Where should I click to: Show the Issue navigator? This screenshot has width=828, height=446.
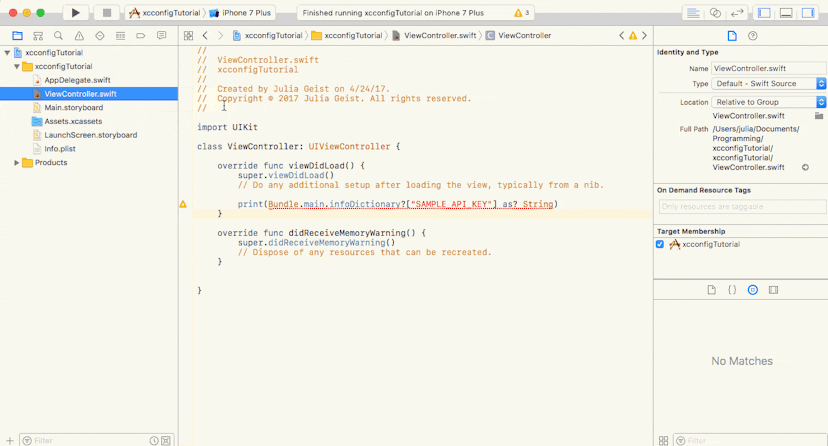tap(79, 36)
